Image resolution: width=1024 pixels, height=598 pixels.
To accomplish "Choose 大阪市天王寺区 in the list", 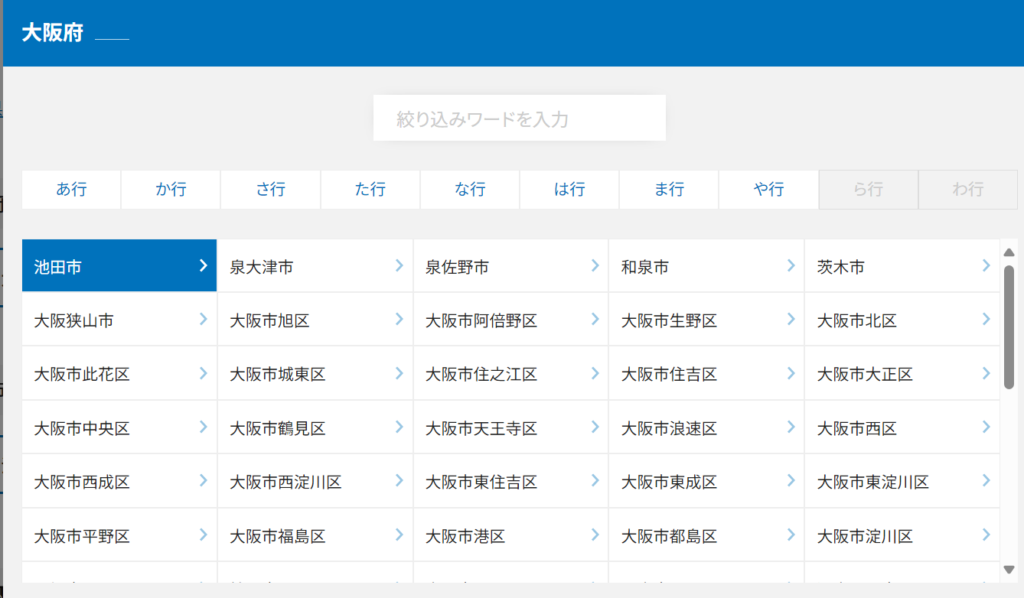I will (x=482, y=429).
